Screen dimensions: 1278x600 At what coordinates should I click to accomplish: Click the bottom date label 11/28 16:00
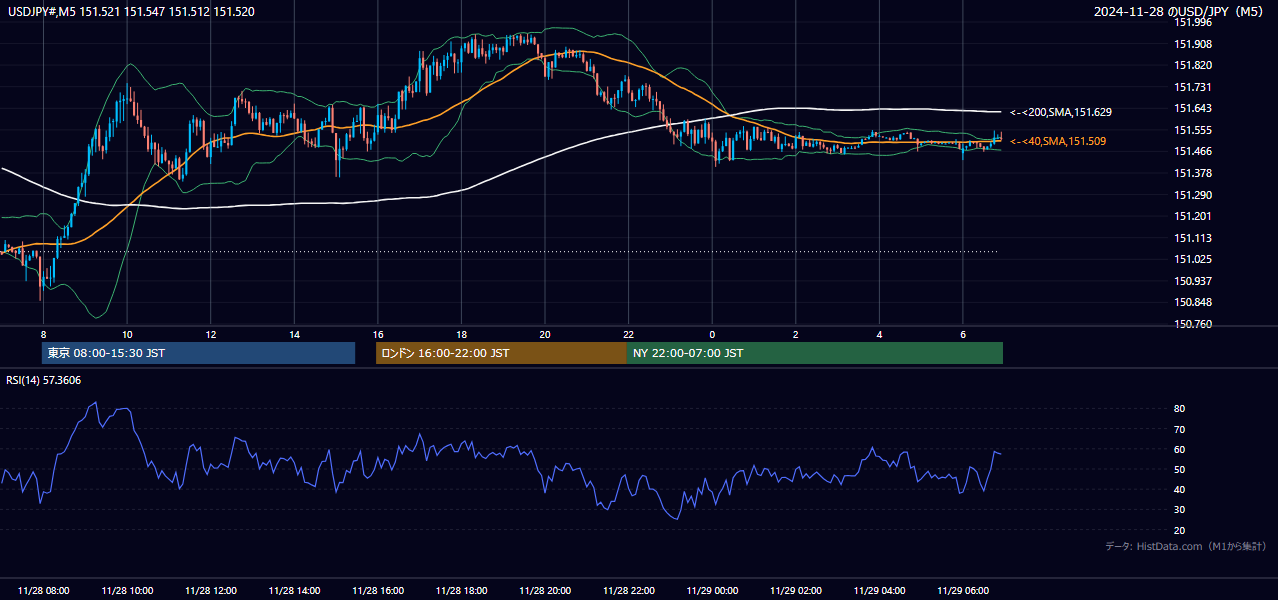378,591
